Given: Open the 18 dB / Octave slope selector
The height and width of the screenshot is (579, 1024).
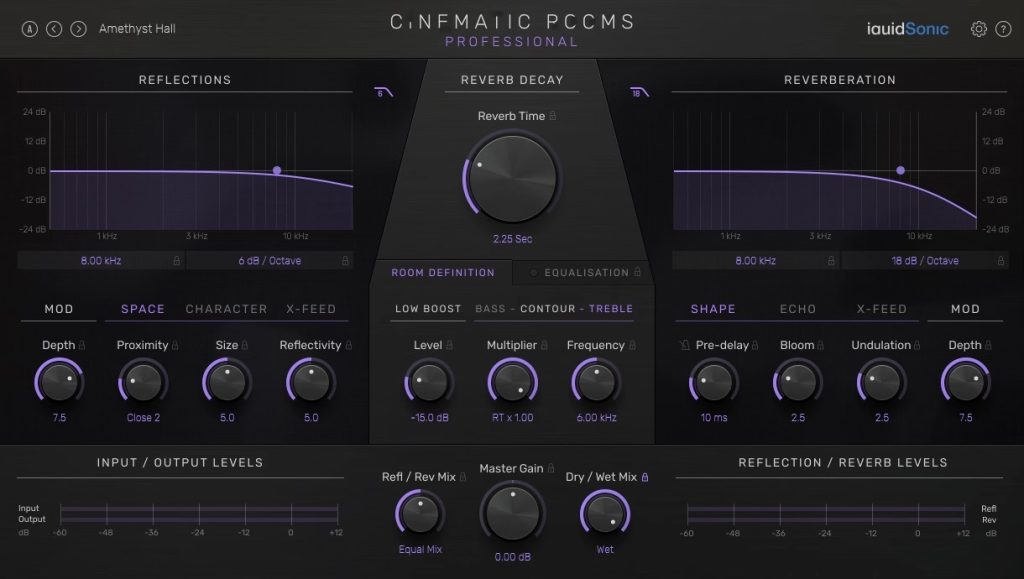Looking at the screenshot, I should pyautogui.click(x=924, y=261).
